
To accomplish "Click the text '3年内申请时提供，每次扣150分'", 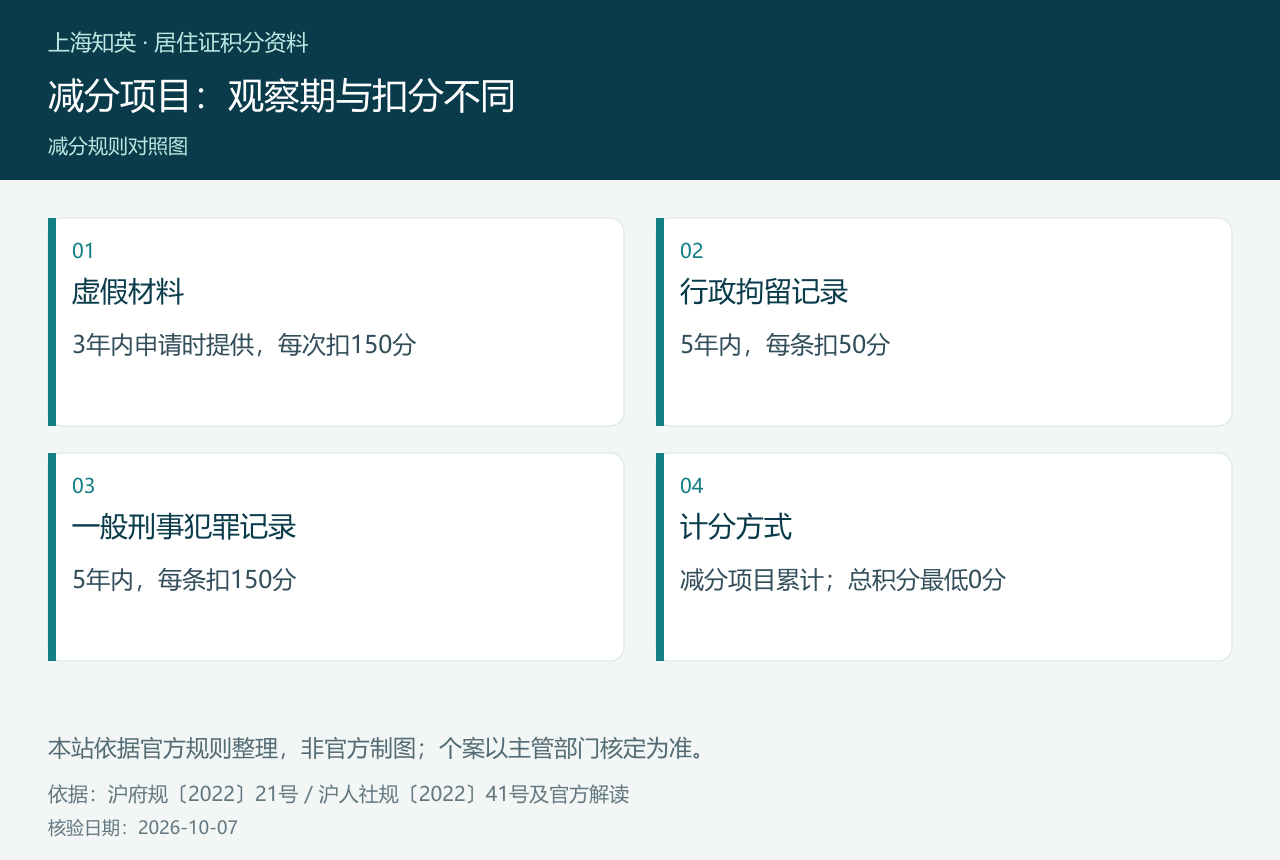I will pos(244,345).
